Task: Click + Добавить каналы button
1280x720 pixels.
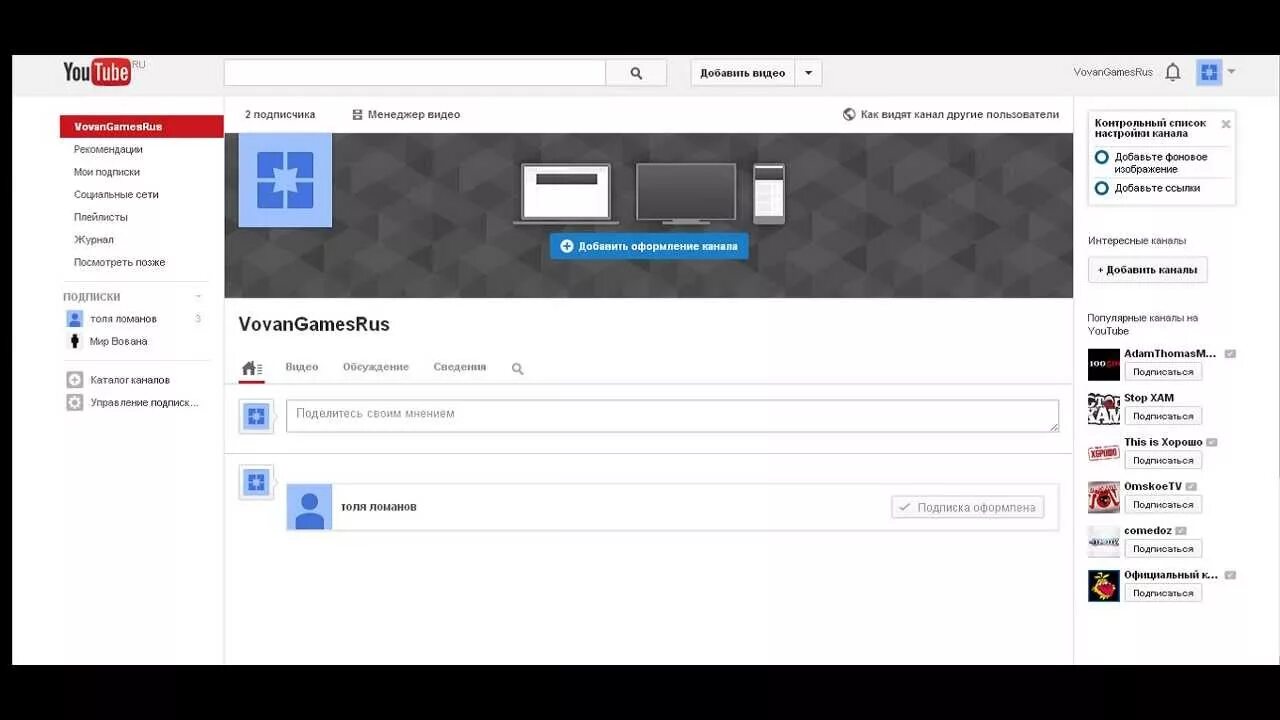Action: pyautogui.click(x=1148, y=270)
